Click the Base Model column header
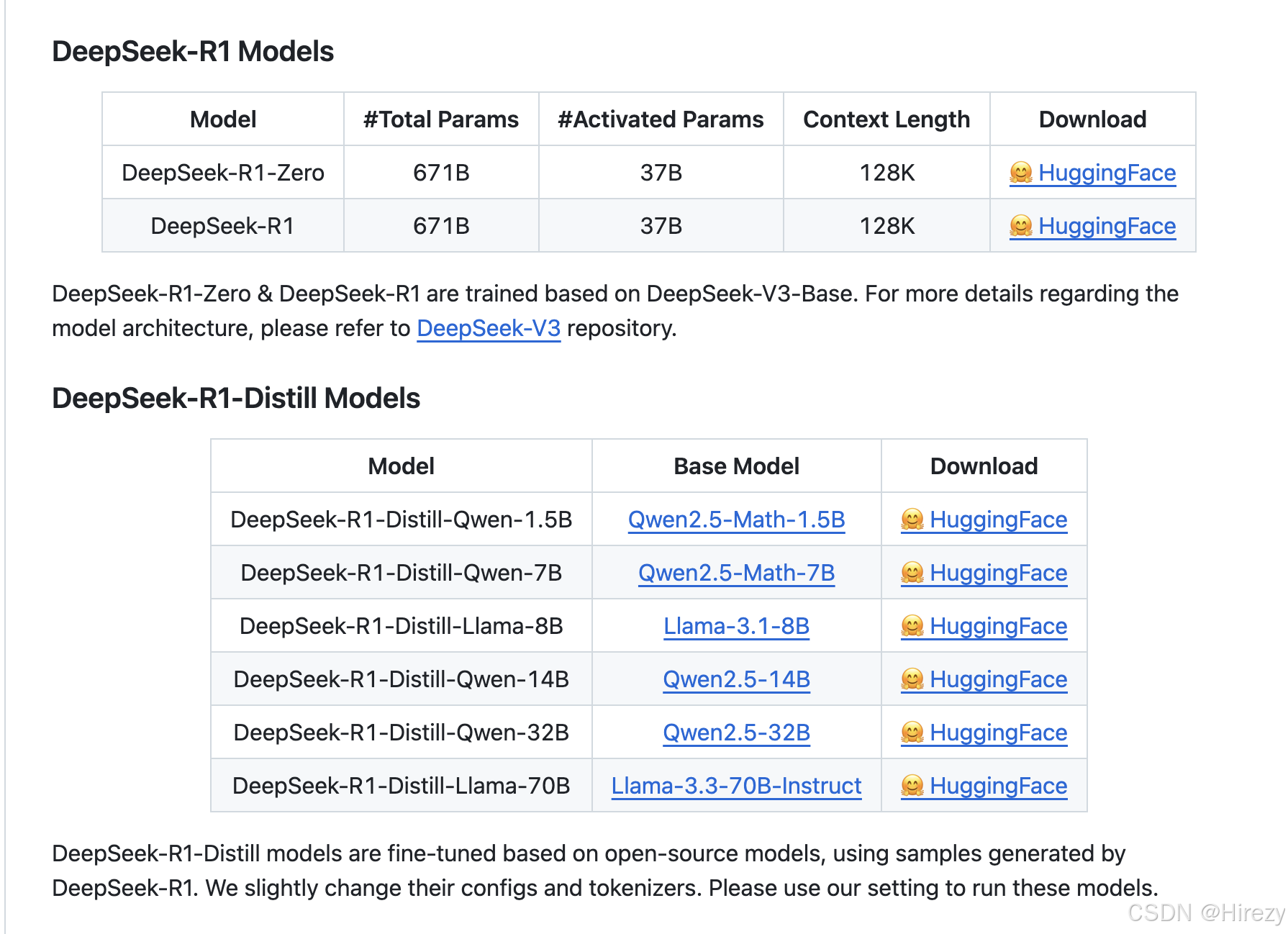1288x934 pixels. click(x=736, y=466)
